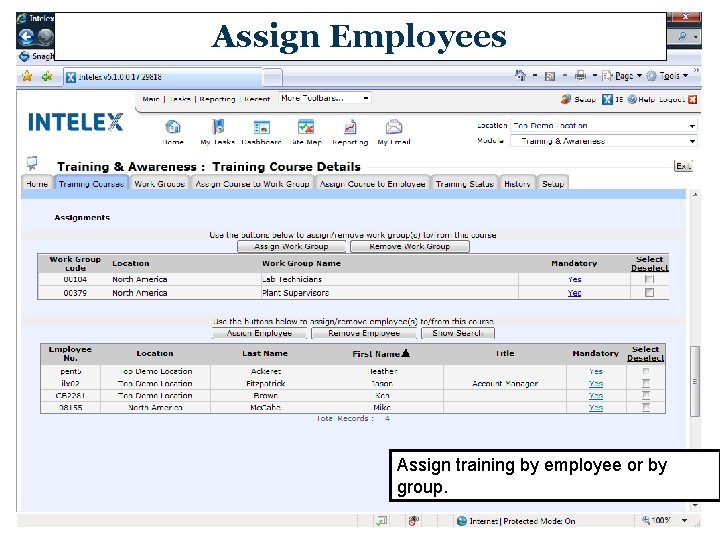Open the browser Tools menu dropdown

[667, 75]
